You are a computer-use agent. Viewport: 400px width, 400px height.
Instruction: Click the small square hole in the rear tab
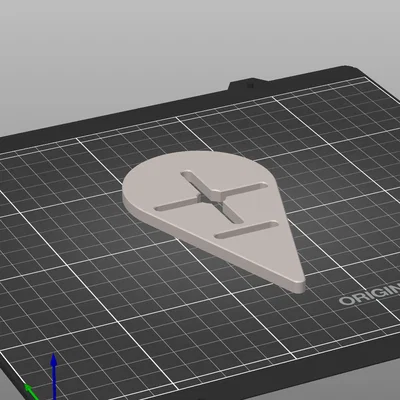tap(251, 86)
